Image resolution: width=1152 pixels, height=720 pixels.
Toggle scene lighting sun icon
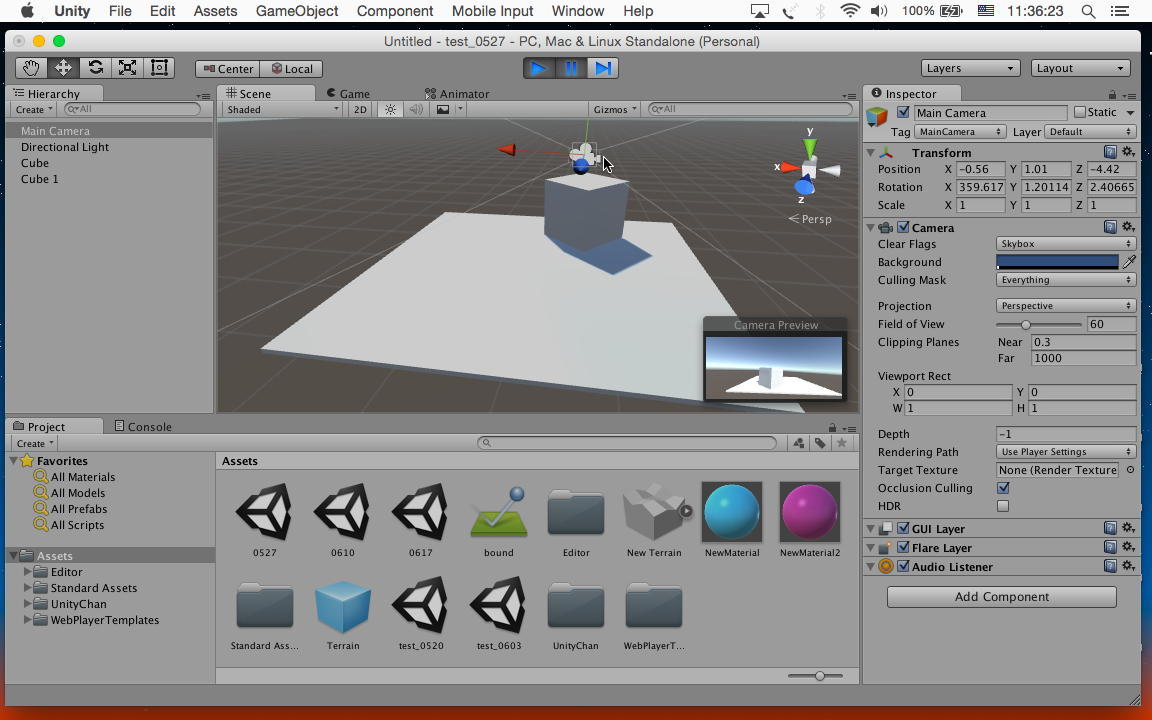tap(391, 110)
